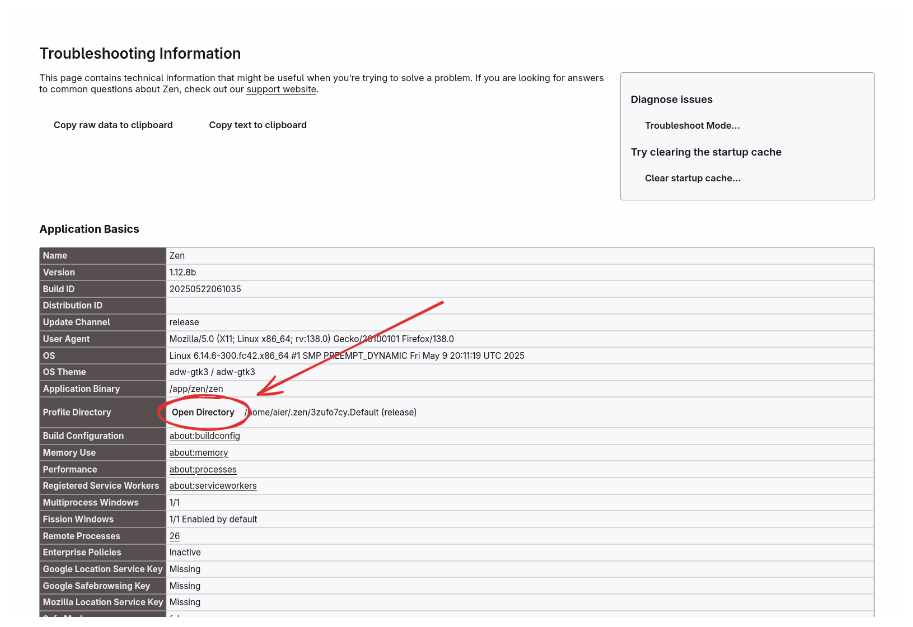Click the Registered Service Workers row header
Viewport: 913px width, 627px height.
click(102, 486)
